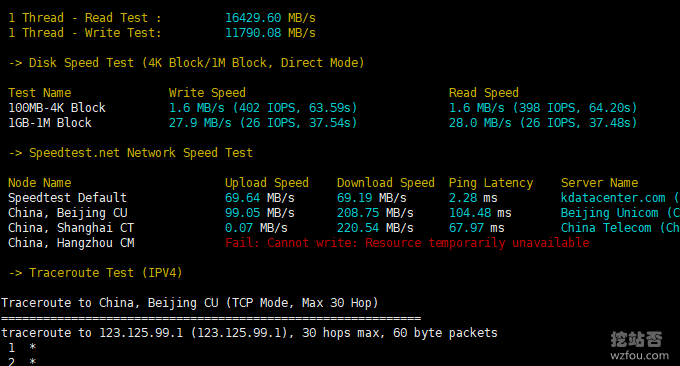Click download speed 220.54 MB/s

pyautogui.click(x=375, y=228)
